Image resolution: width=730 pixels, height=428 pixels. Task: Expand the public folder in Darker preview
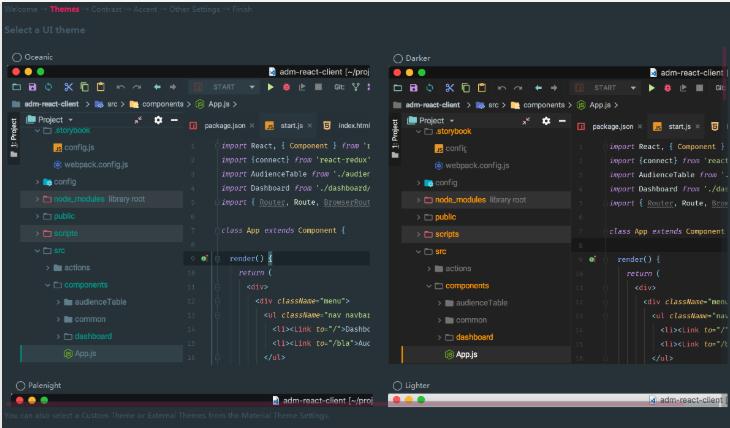418,217
